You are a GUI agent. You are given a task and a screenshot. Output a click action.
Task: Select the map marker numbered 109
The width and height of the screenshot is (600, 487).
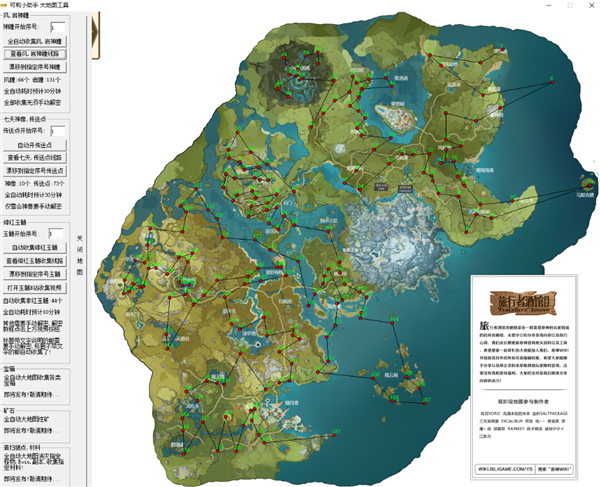point(373,378)
